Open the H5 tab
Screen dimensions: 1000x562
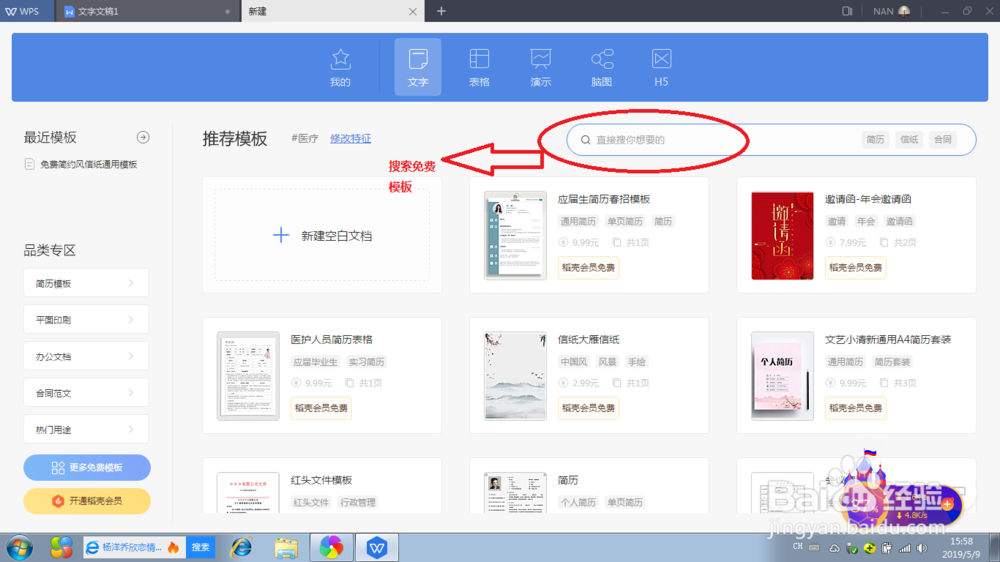(x=661, y=67)
